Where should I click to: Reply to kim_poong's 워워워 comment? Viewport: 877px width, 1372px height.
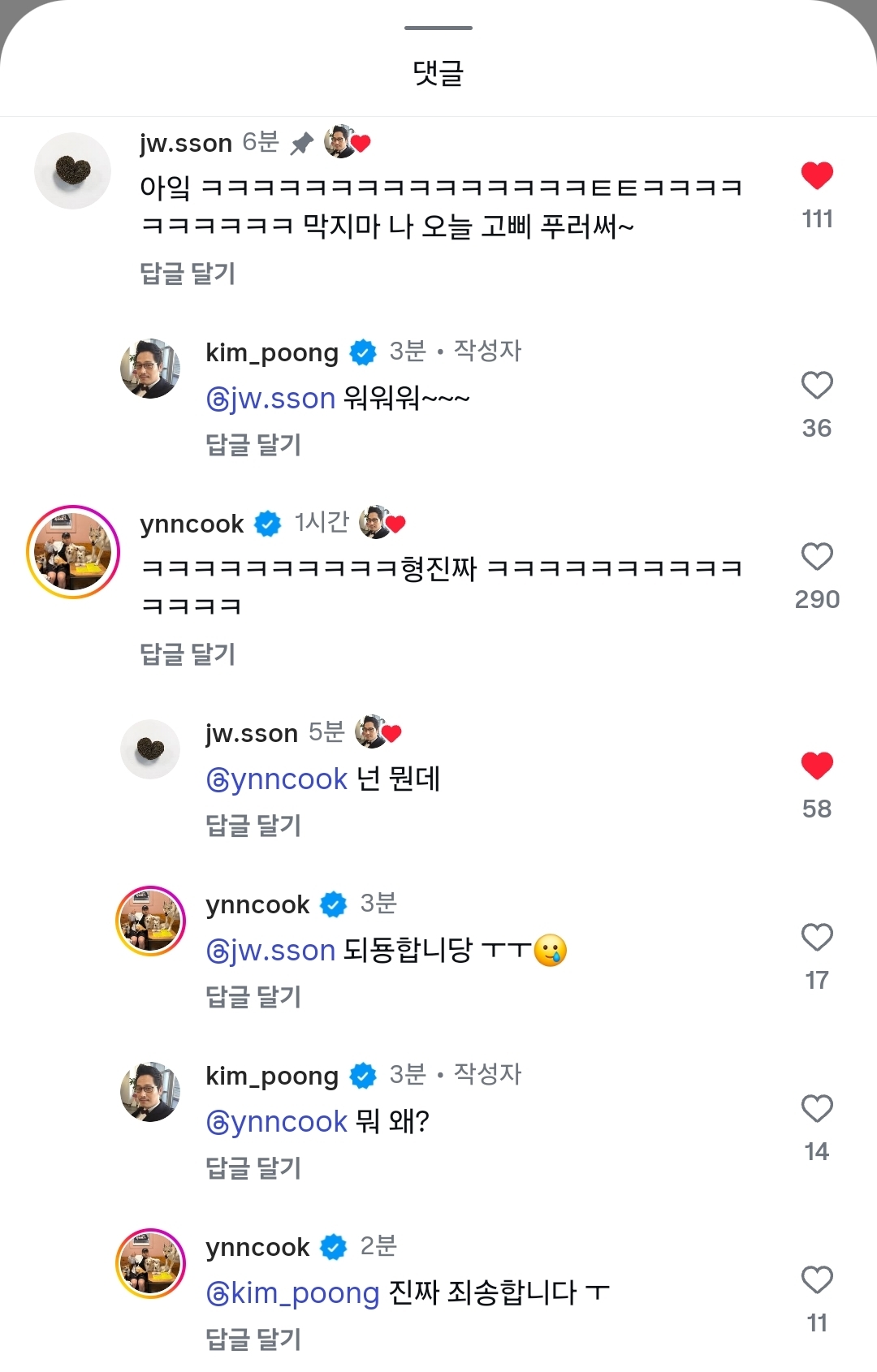253,445
